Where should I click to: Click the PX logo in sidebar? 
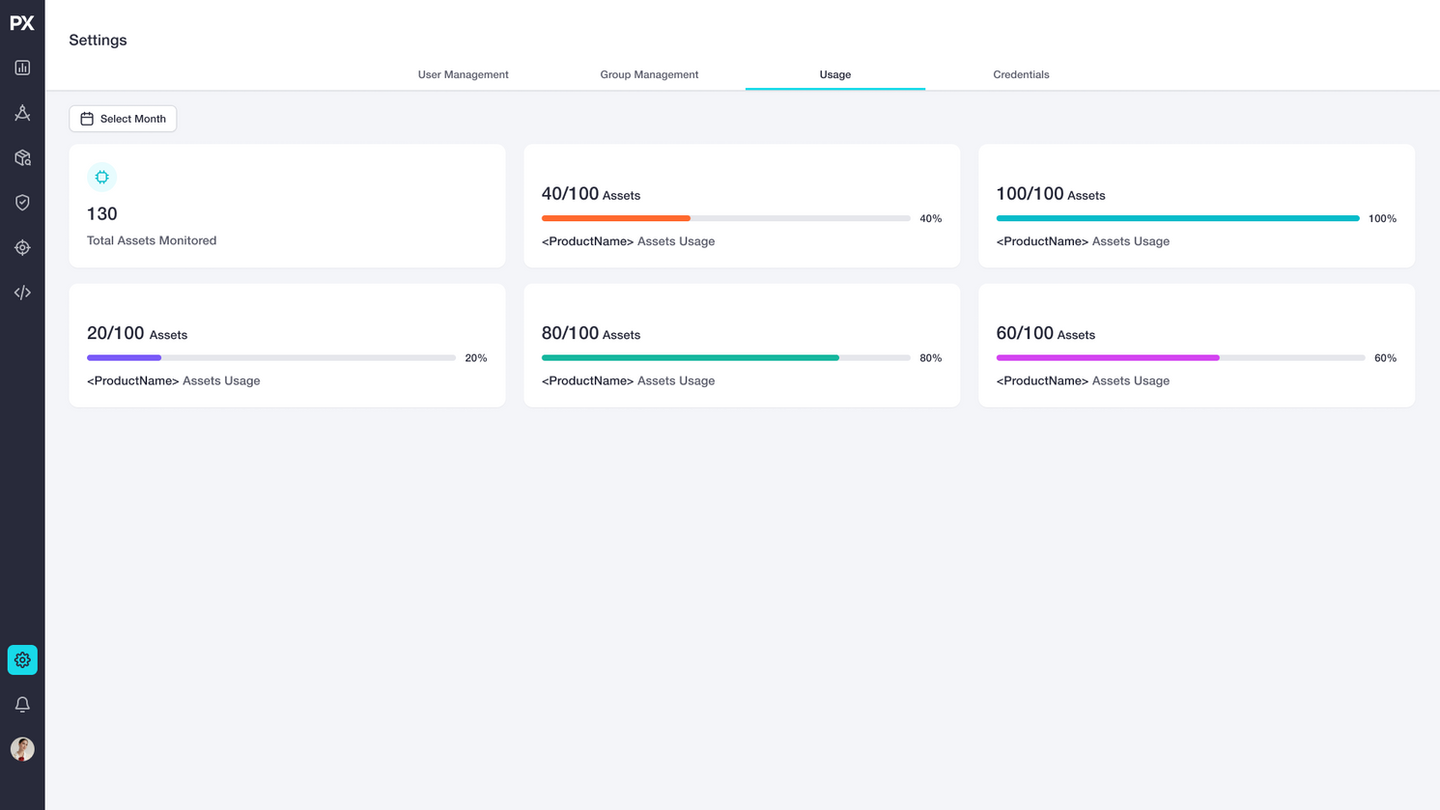[x=22, y=23]
